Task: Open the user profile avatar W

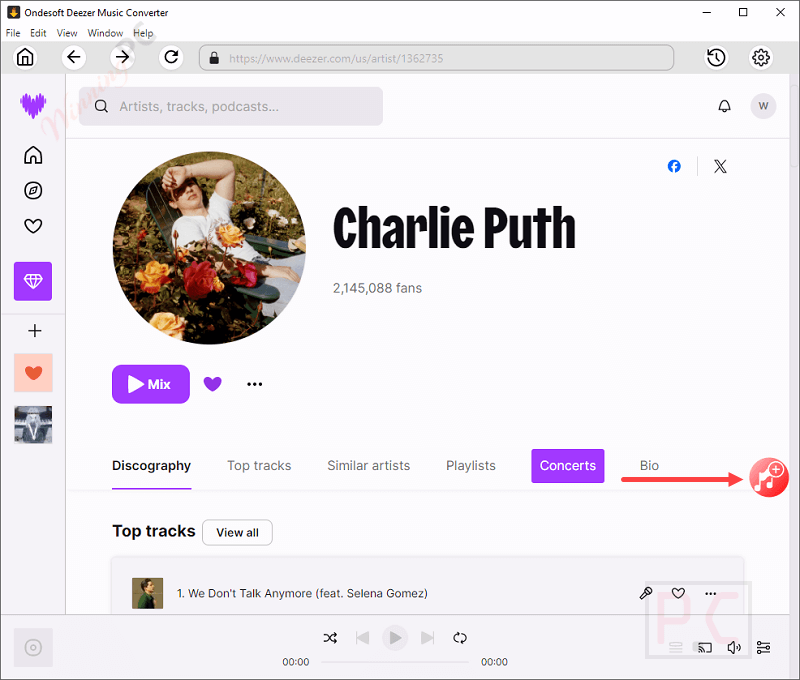Action: tap(763, 106)
